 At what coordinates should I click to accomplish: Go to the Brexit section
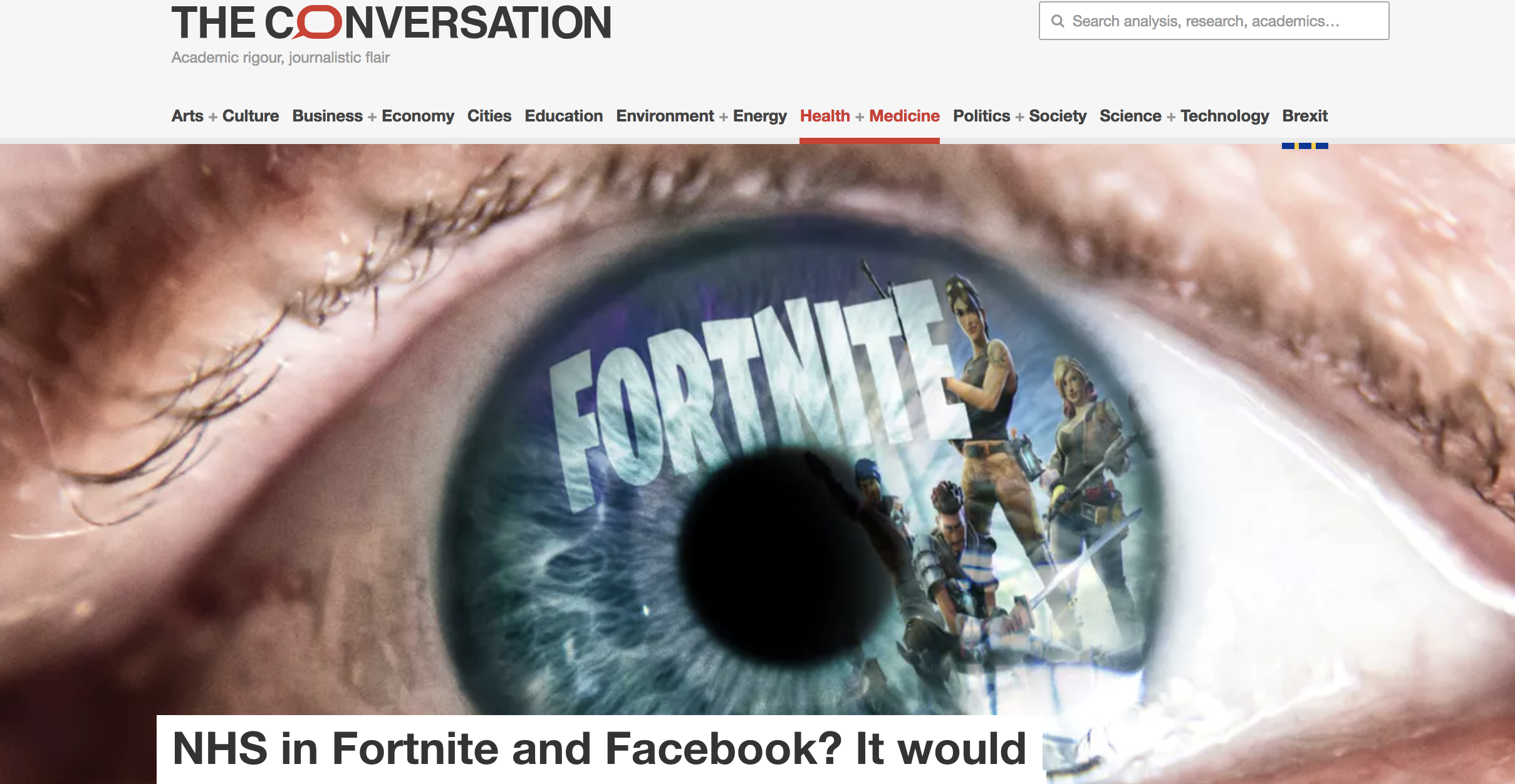coord(1305,116)
